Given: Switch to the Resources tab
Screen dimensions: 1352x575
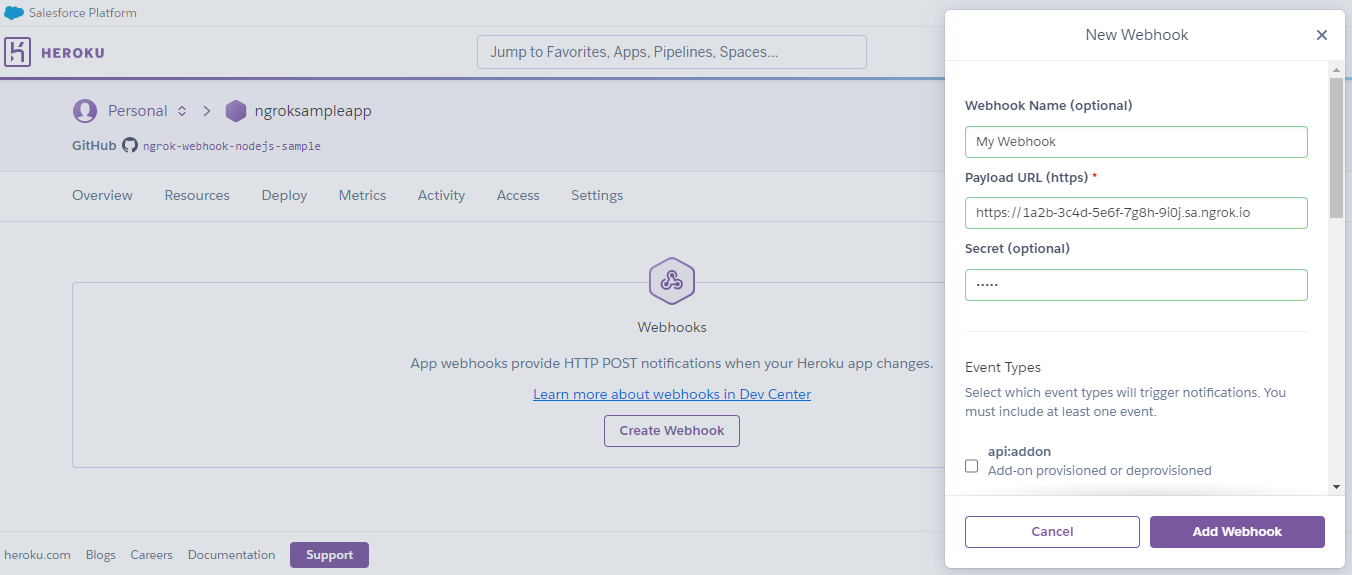Looking at the screenshot, I should pos(197,196).
